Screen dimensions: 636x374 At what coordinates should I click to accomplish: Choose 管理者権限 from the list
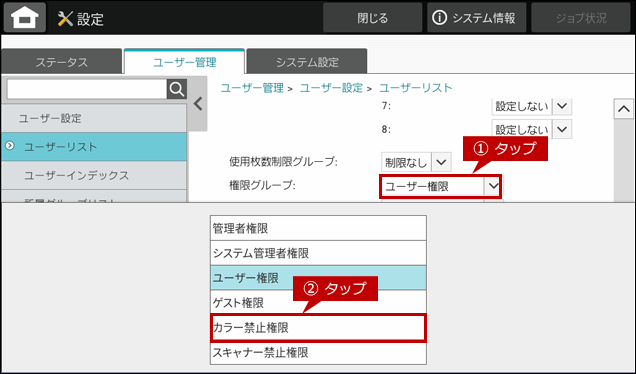pyautogui.click(x=318, y=228)
